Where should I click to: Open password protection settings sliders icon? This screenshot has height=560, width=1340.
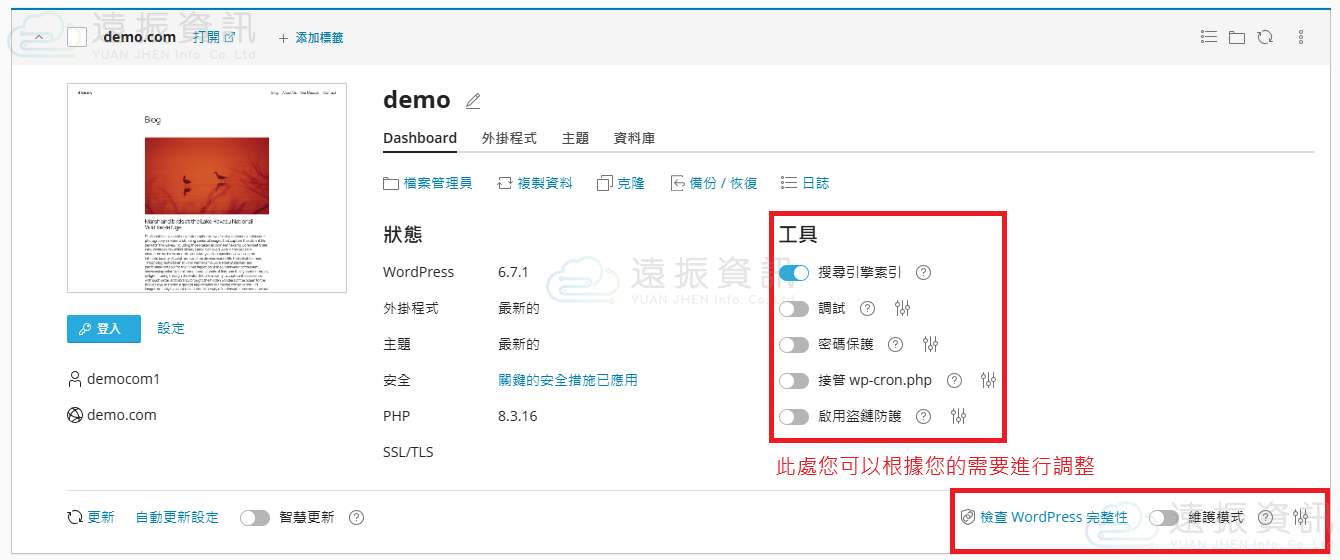pyautogui.click(x=931, y=345)
